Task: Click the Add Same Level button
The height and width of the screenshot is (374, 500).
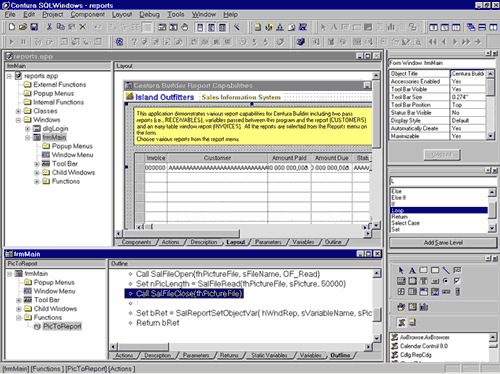Action: pyautogui.click(x=443, y=243)
